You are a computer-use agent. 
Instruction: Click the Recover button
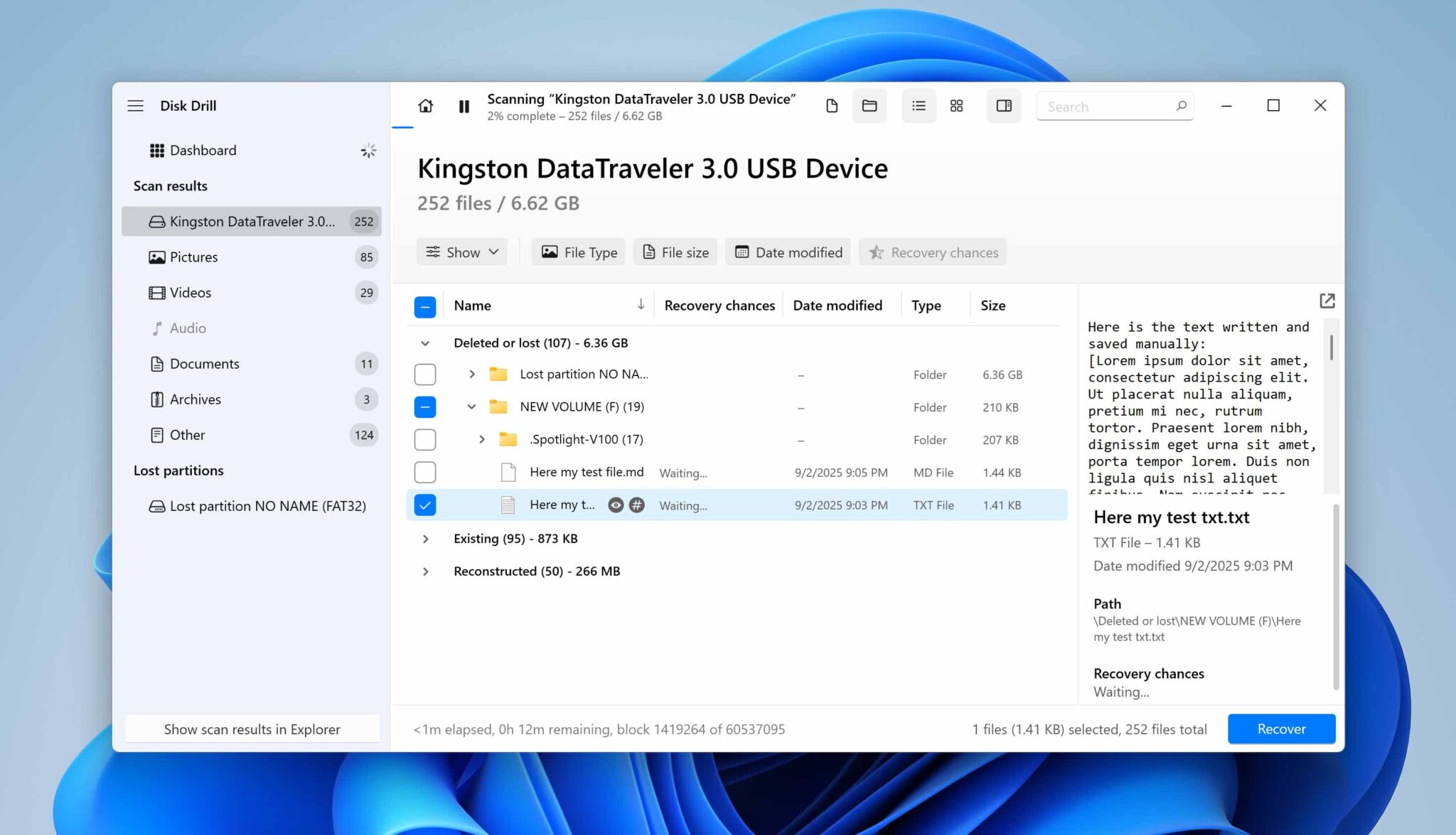click(x=1280, y=728)
